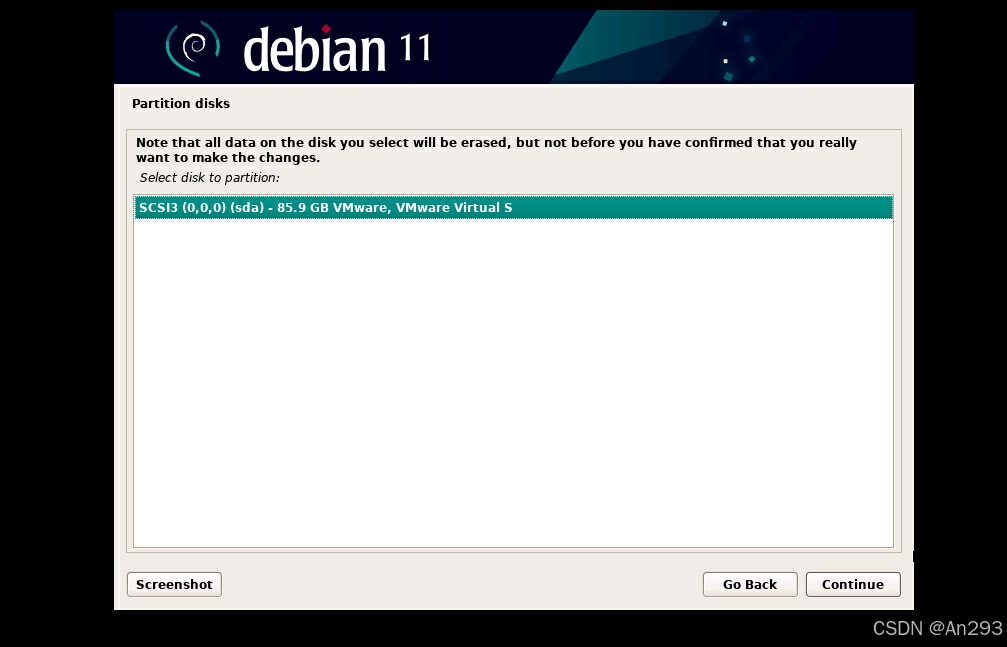Viewport: 1007px width, 647px height.
Task: Select the SCSI3 (sda) 85.9 GB VMware disk
Action: click(x=513, y=208)
